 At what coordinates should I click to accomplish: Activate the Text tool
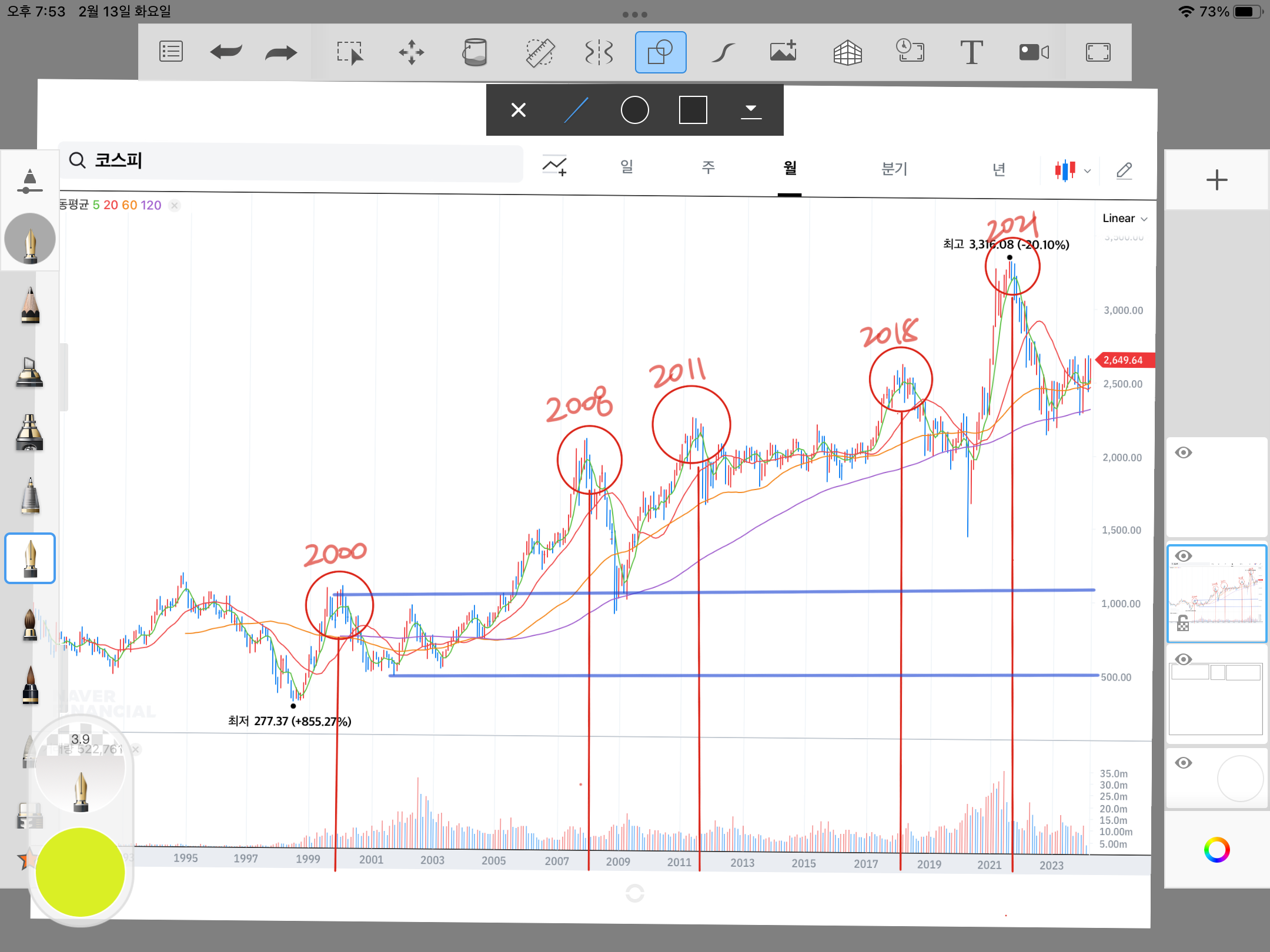point(971,52)
